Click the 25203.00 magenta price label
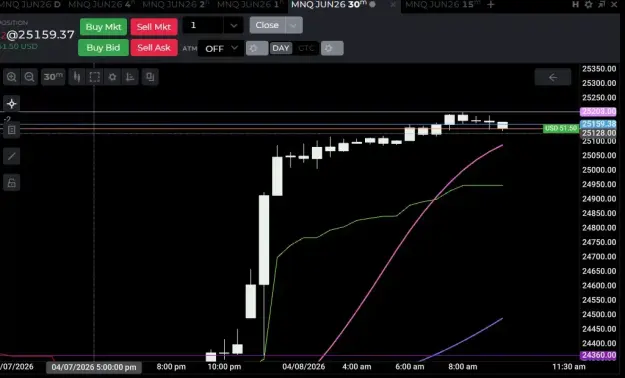The height and width of the screenshot is (378, 625). (598, 112)
